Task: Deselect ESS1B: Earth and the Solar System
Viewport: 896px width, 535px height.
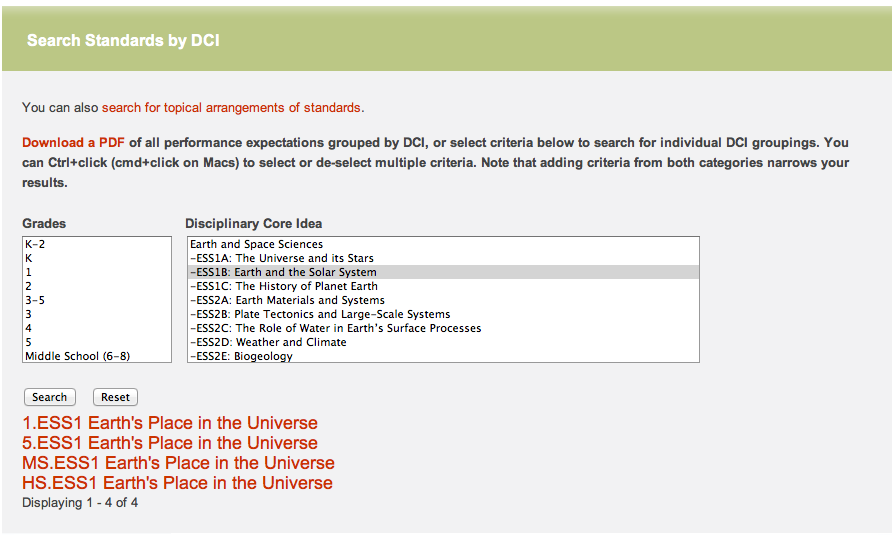Action: coord(443,272)
